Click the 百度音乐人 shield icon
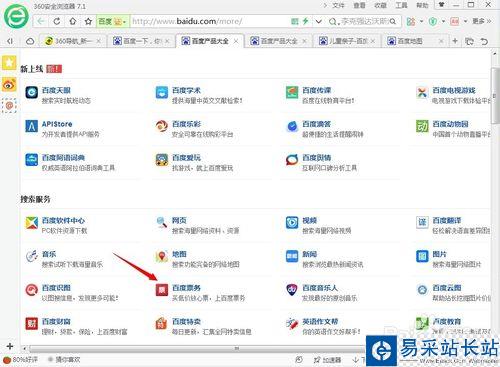Image resolution: width=500 pixels, height=367 pixels. 292,290
